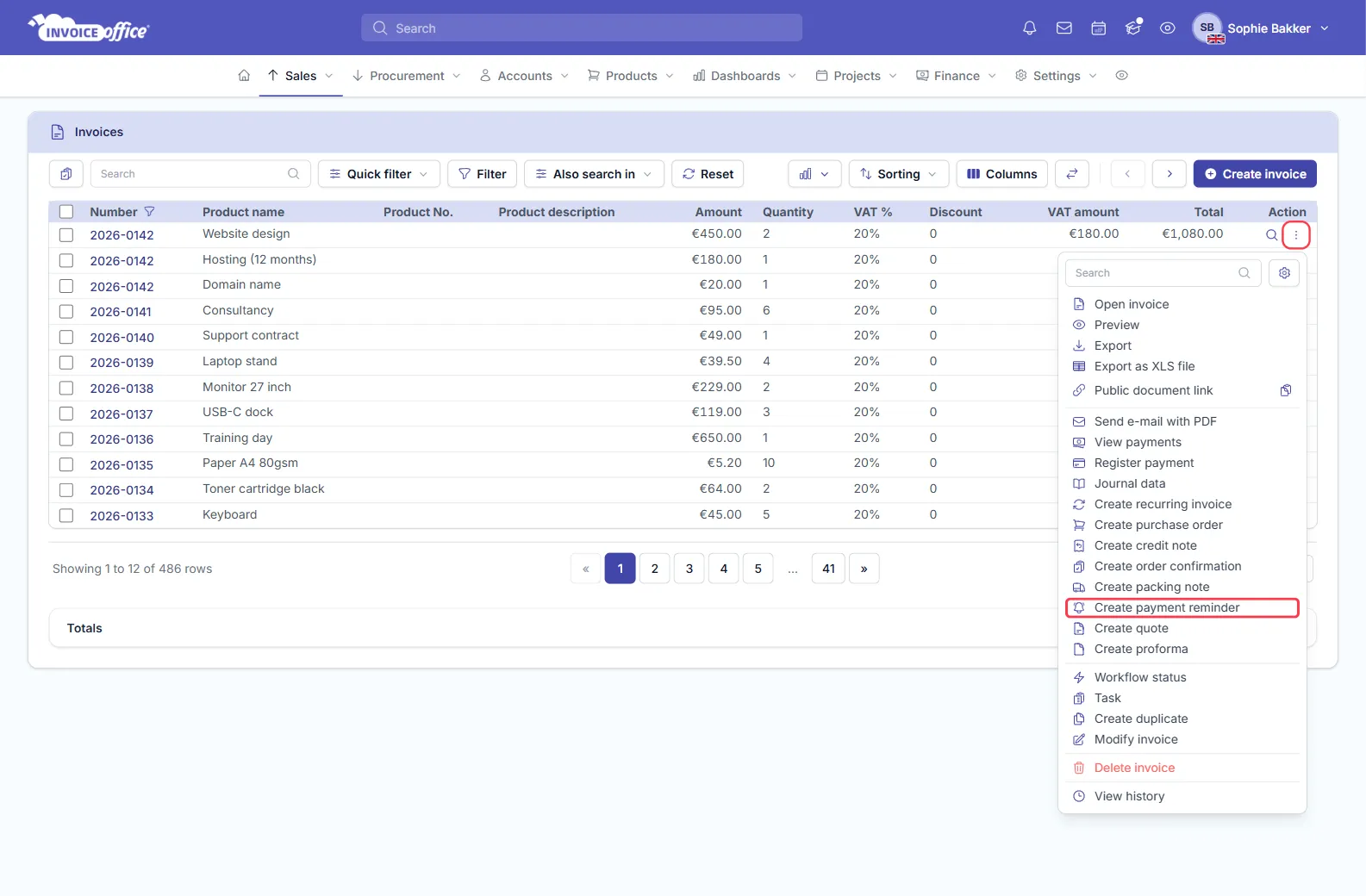Click the eye icon after Settings menu
Image resolution: width=1366 pixels, height=896 pixels.
click(1121, 76)
